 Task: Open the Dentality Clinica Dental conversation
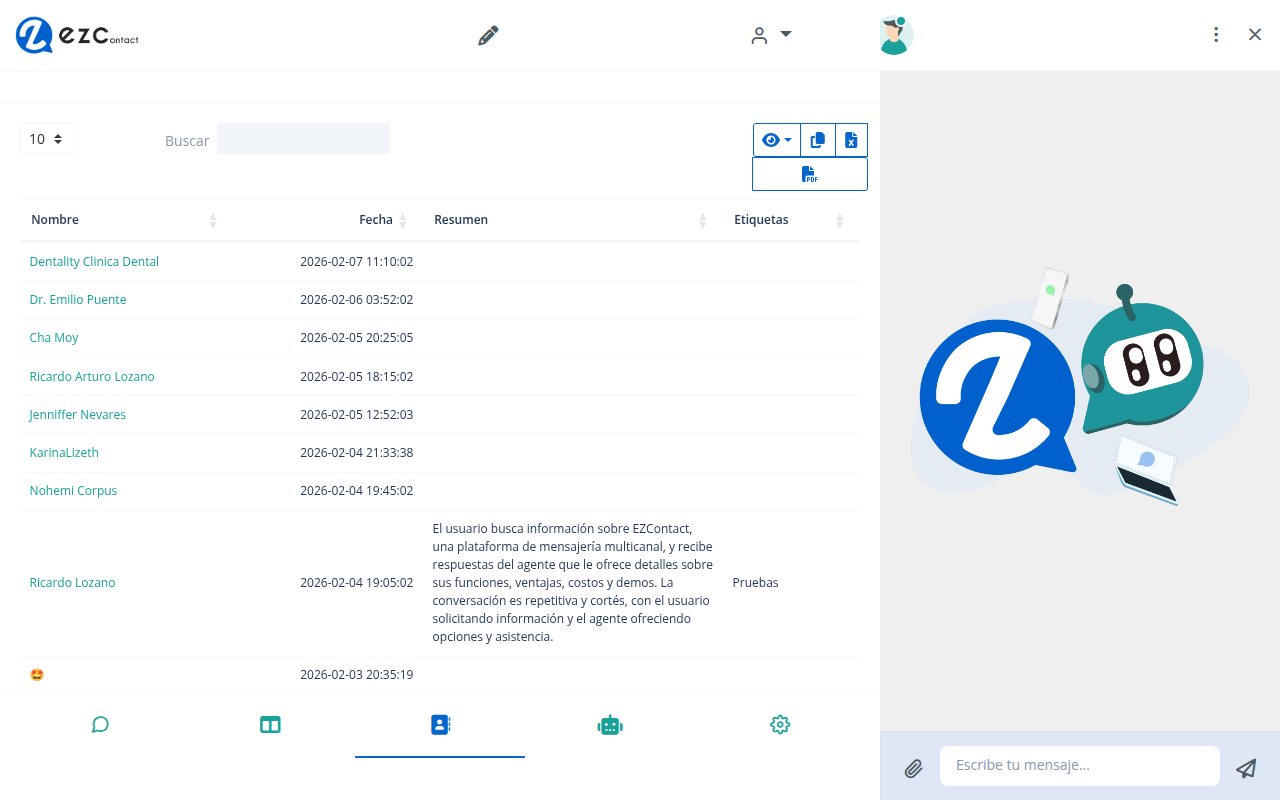click(x=93, y=261)
